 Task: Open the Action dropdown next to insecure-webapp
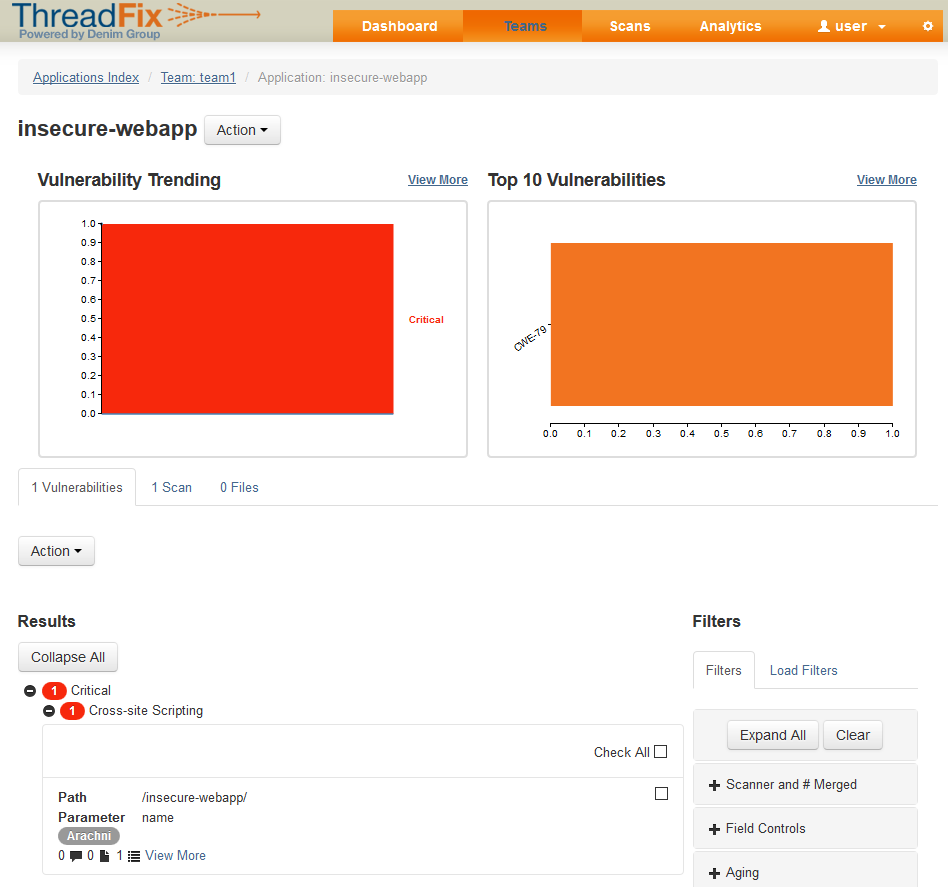pyautogui.click(x=242, y=130)
